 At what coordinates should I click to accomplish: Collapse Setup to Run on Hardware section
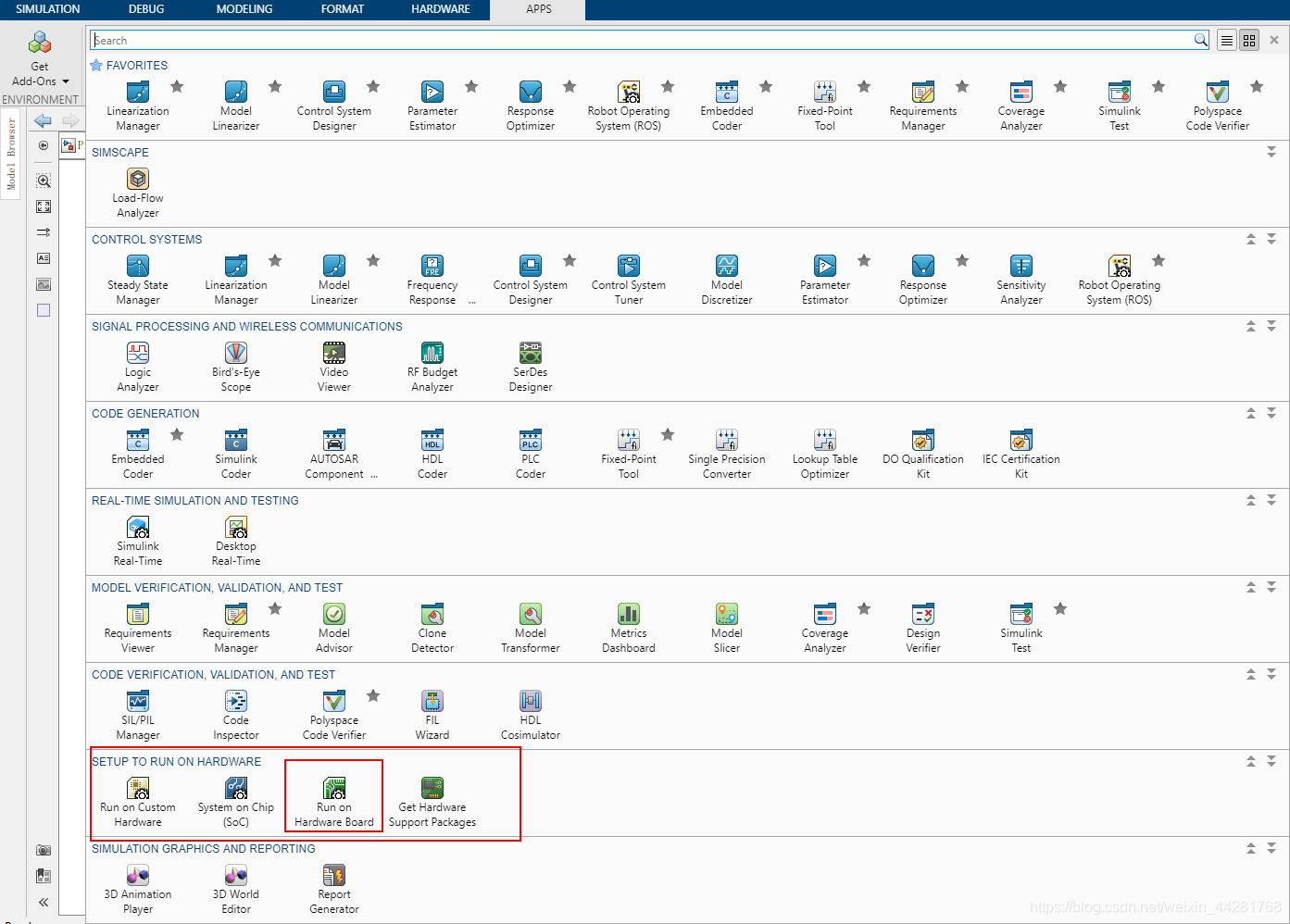click(x=1251, y=761)
